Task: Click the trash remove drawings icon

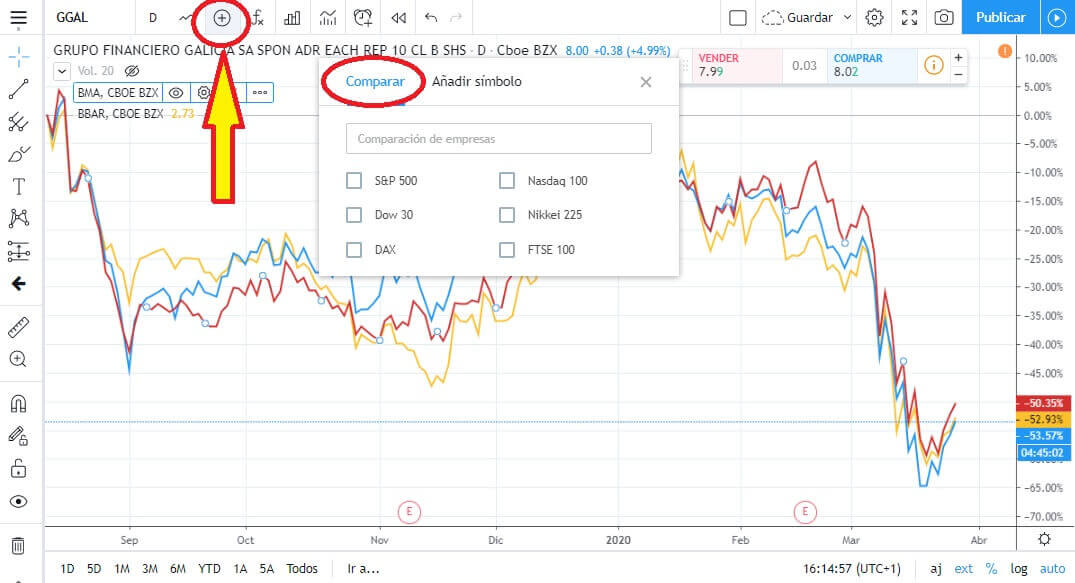Action: (x=18, y=546)
